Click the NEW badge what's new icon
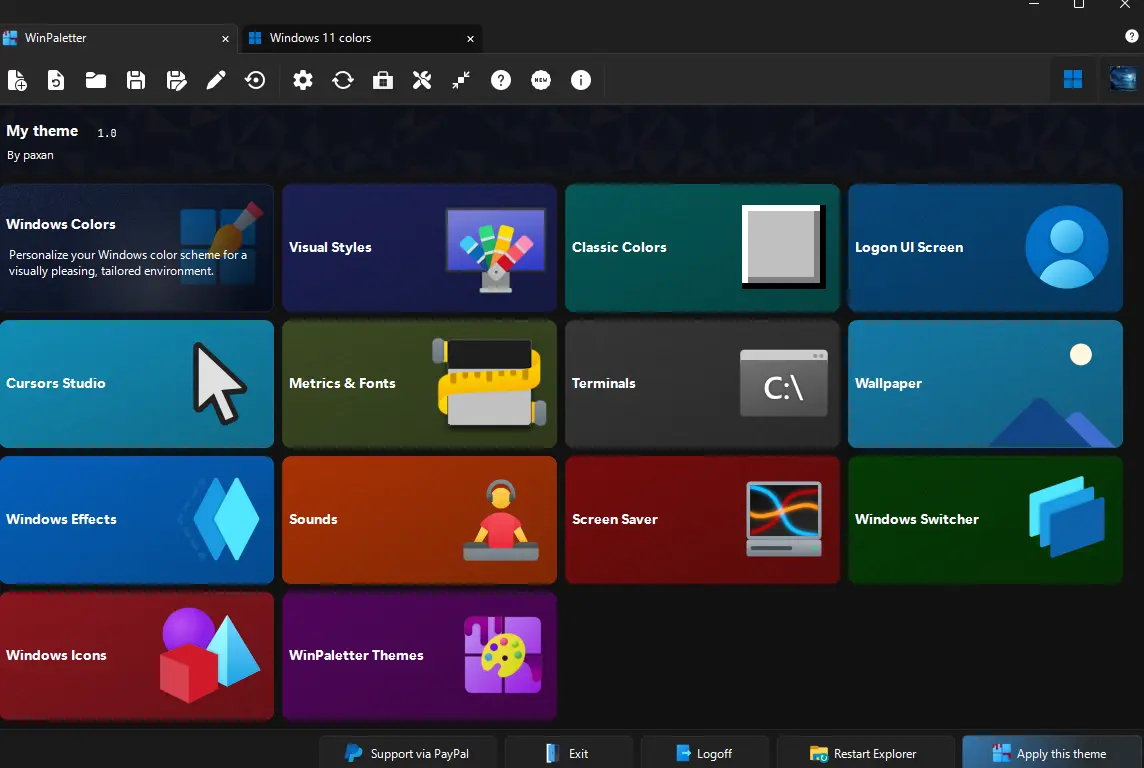This screenshot has width=1144, height=768. [541, 80]
